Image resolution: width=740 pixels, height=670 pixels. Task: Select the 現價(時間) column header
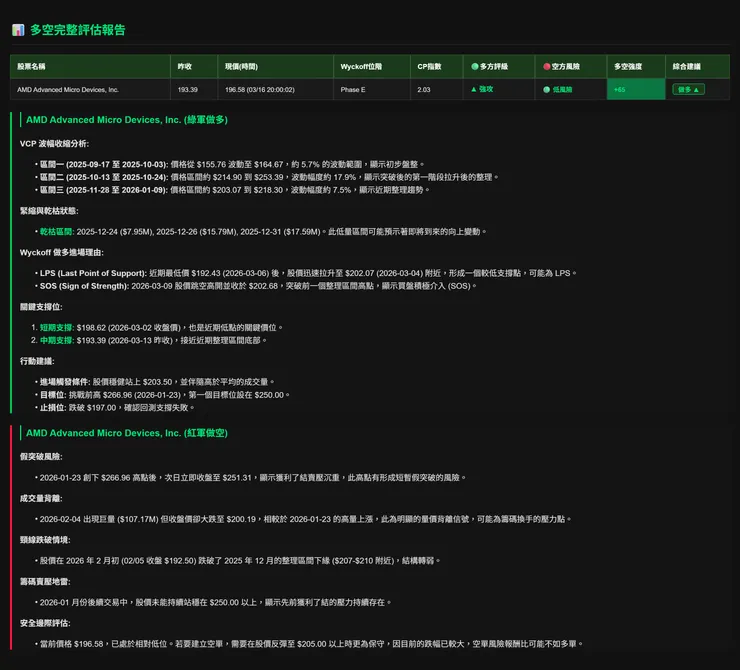tap(276, 67)
